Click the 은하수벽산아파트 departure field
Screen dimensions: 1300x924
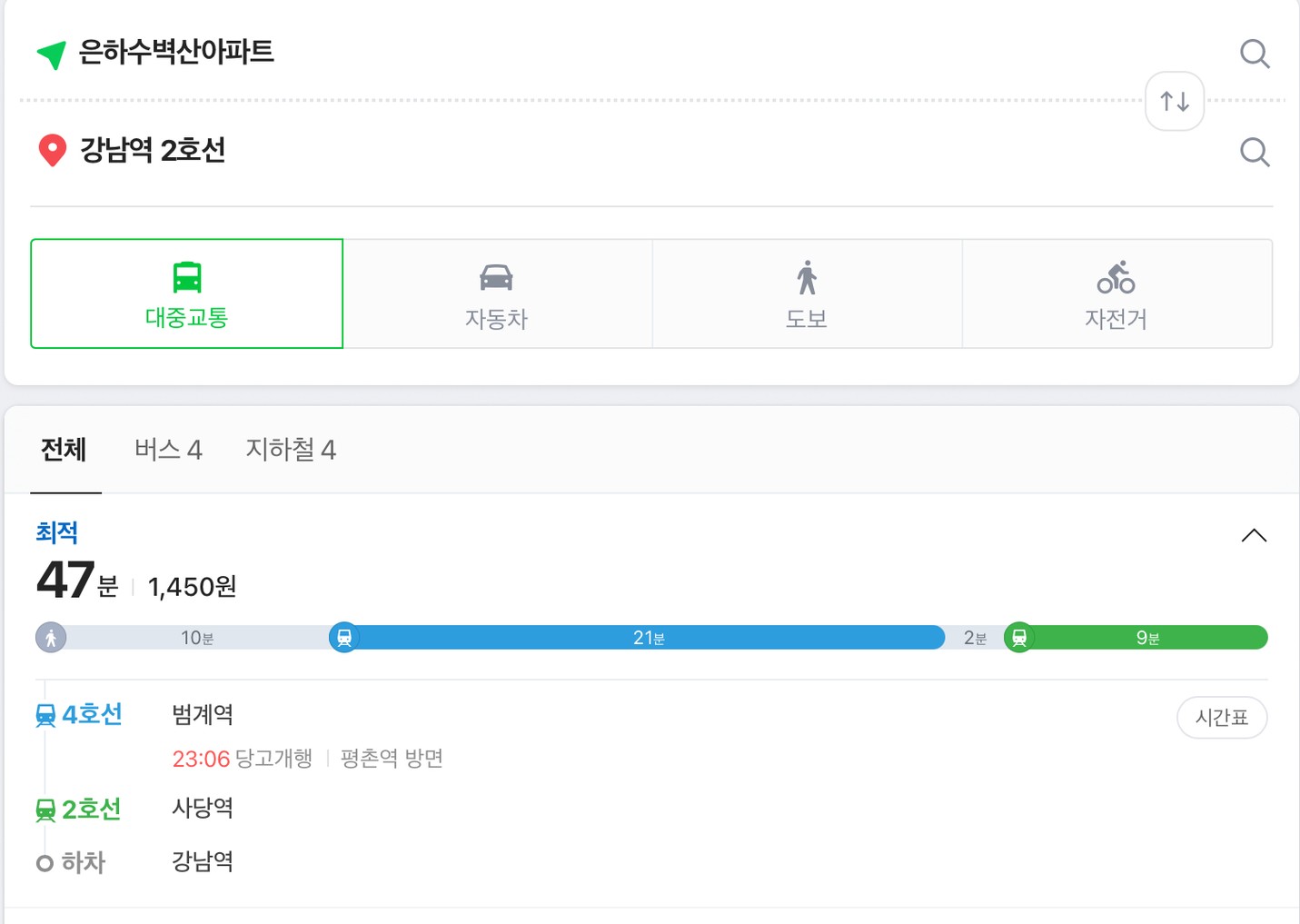click(x=177, y=52)
